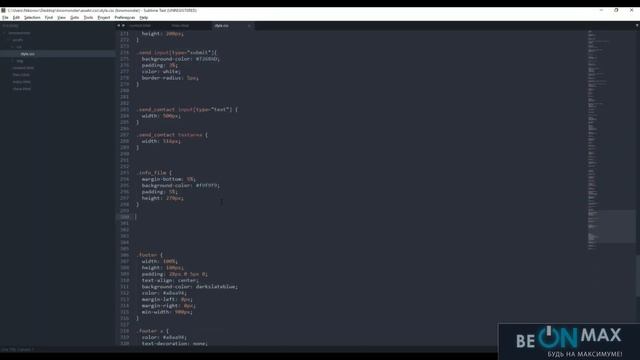
Task: Open the tab list dropdown at tab bar end
Action: click(x=636, y=25)
